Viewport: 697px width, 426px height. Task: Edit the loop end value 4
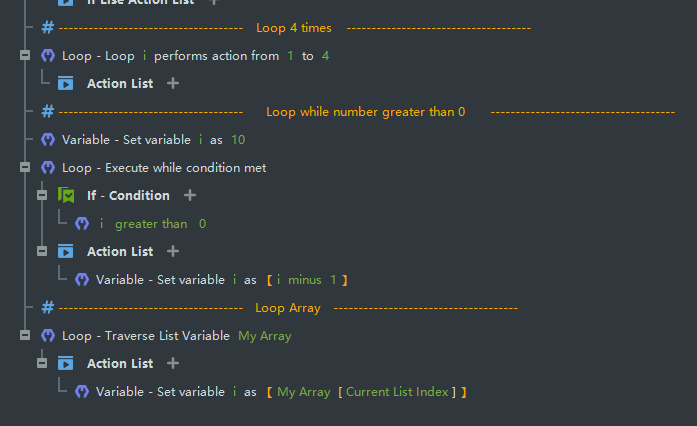pos(325,56)
